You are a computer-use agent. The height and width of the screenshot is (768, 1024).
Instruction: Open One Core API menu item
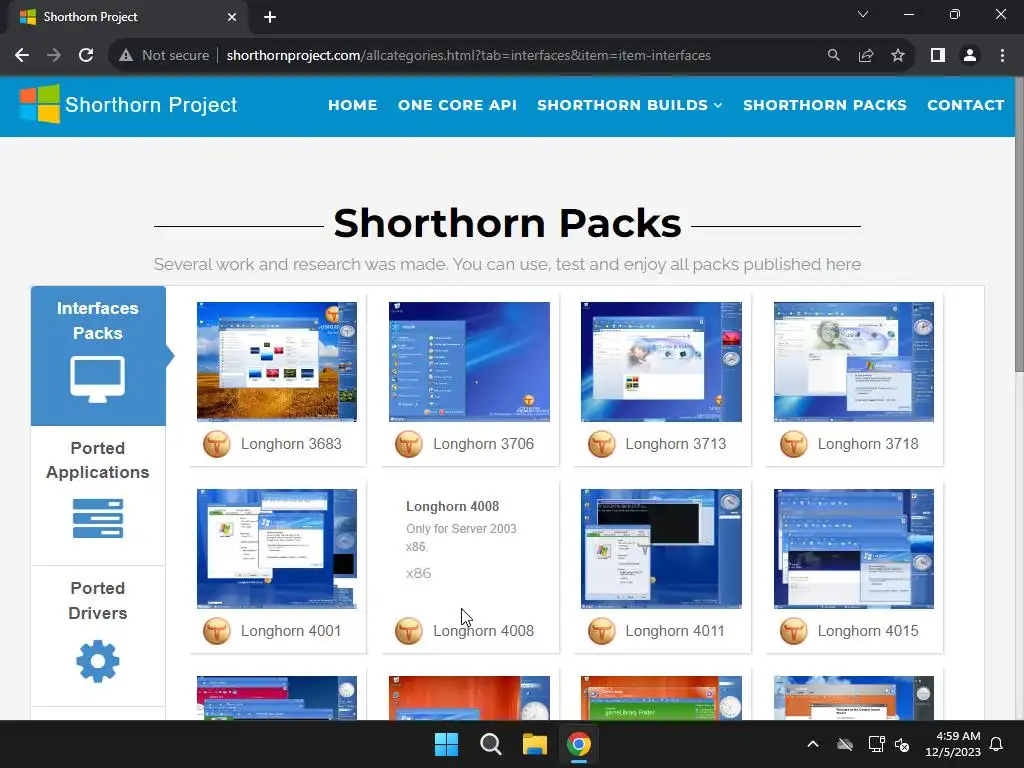click(x=457, y=105)
